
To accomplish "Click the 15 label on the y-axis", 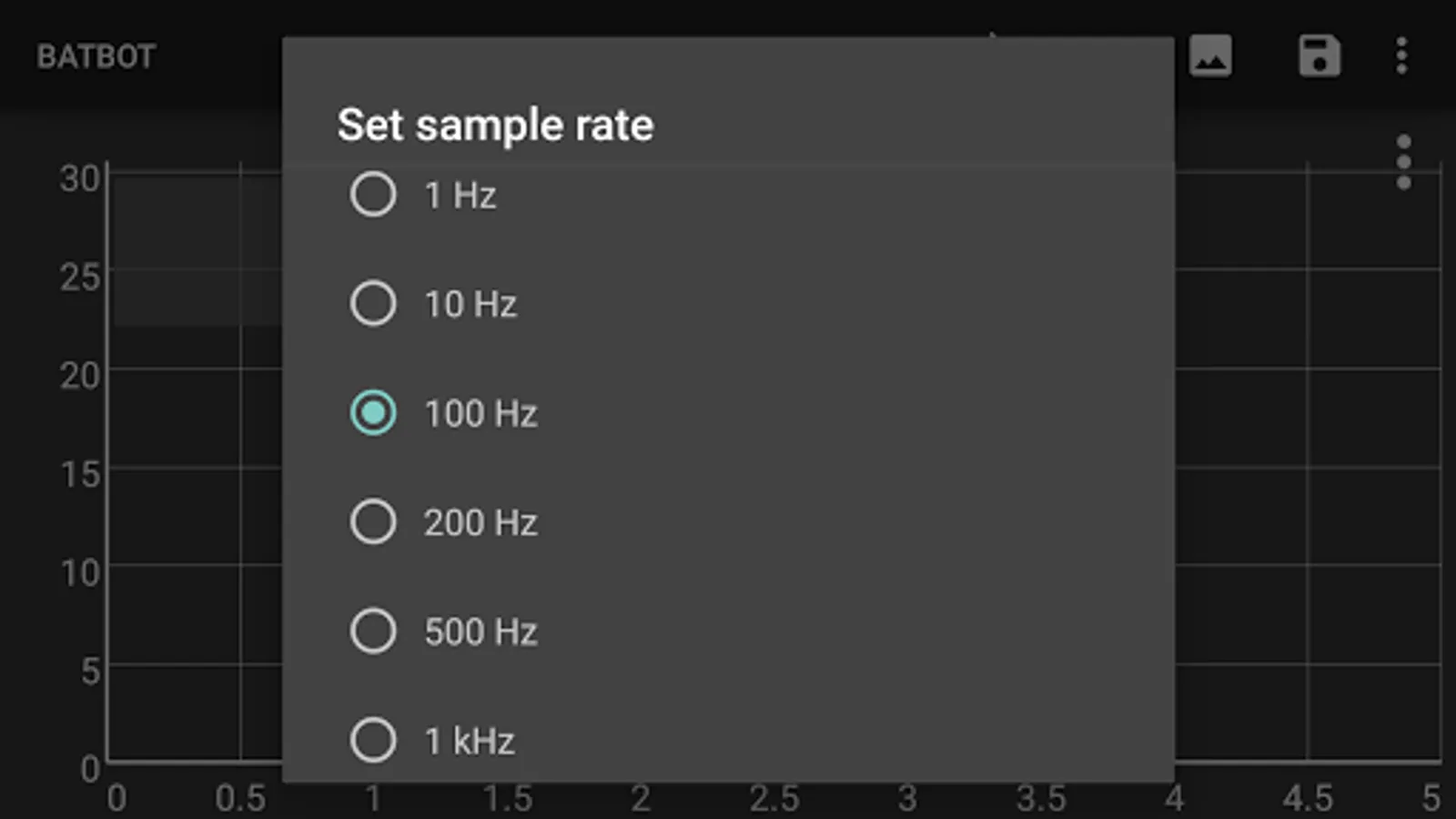I will [x=79, y=474].
